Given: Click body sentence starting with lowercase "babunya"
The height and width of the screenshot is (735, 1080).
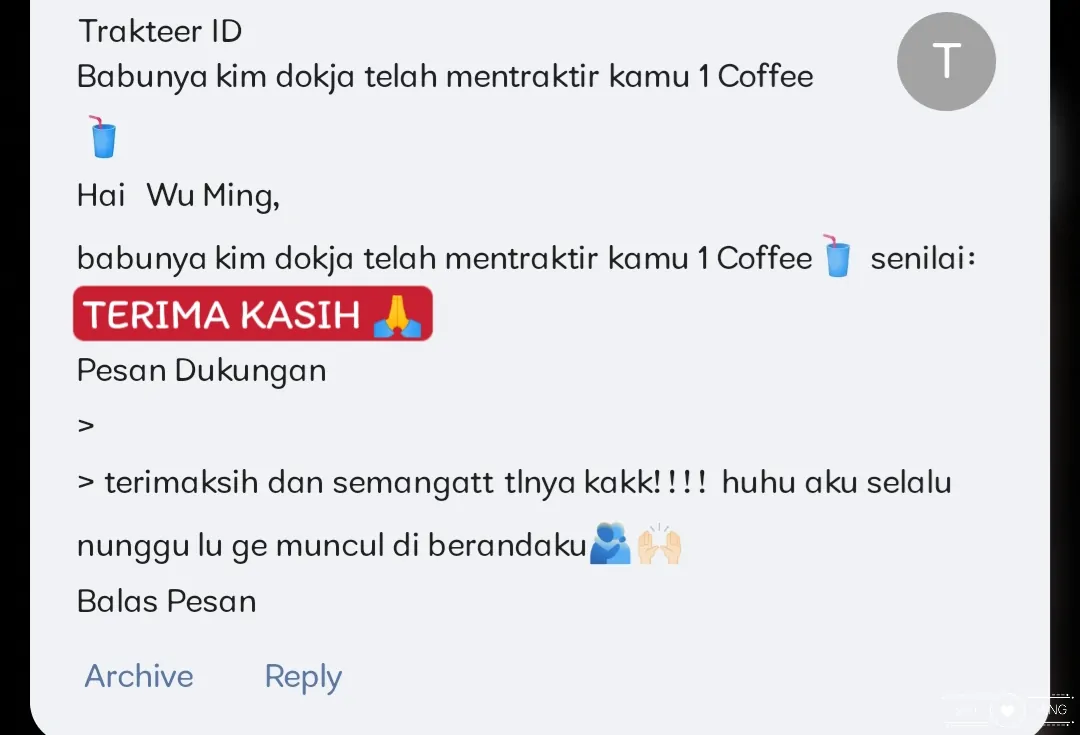Looking at the screenshot, I should pyautogui.click(x=445, y=259).
